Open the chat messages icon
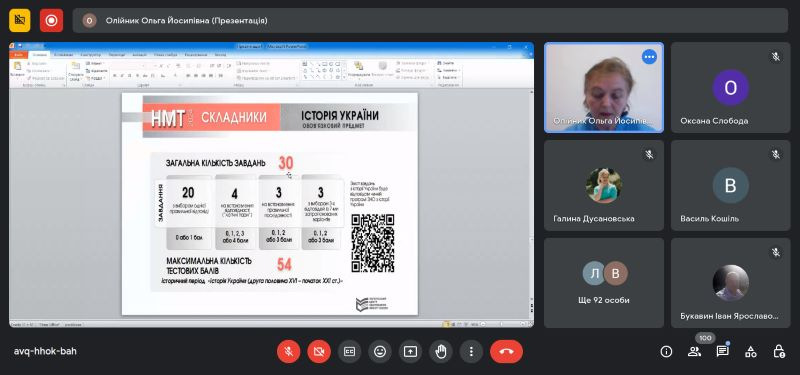800x375 pixels. (x=722, y=352)
